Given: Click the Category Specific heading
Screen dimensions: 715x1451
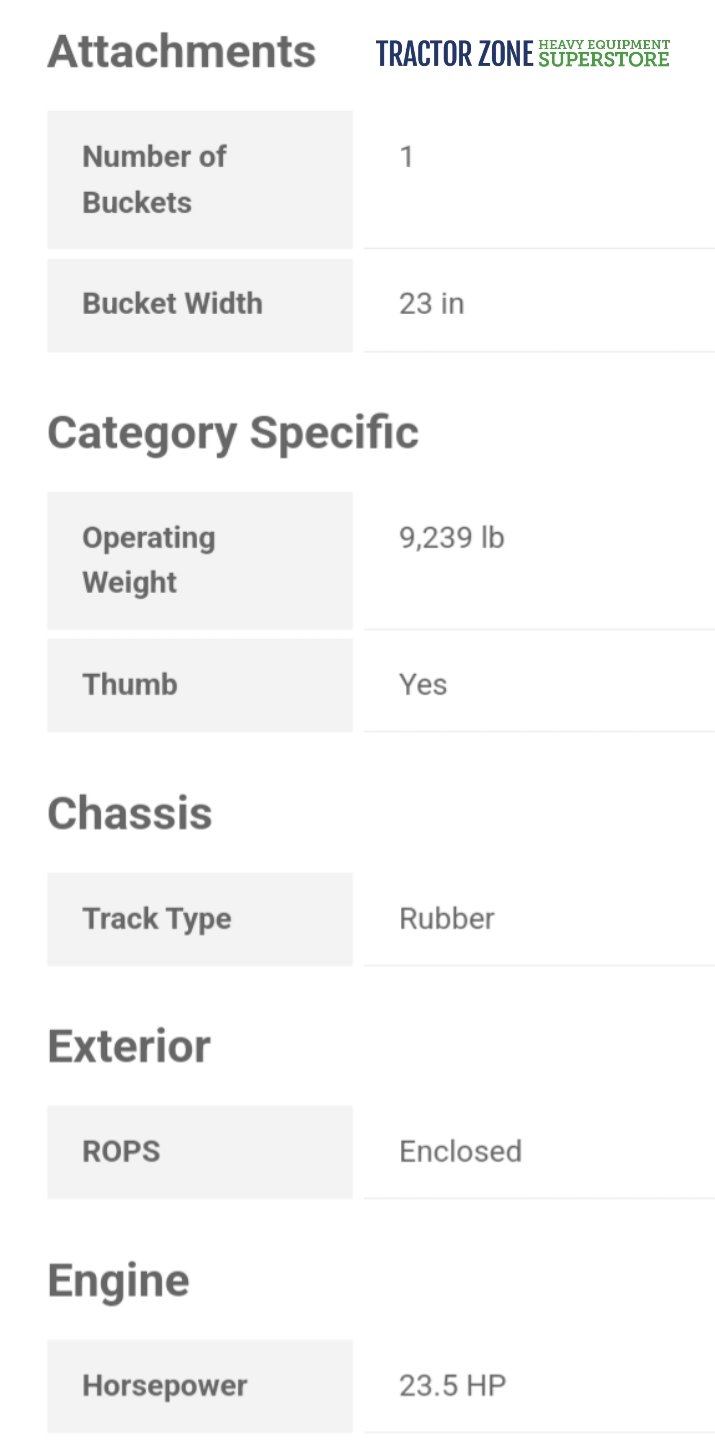Looking at the screenshot, I should coord(233,433).
